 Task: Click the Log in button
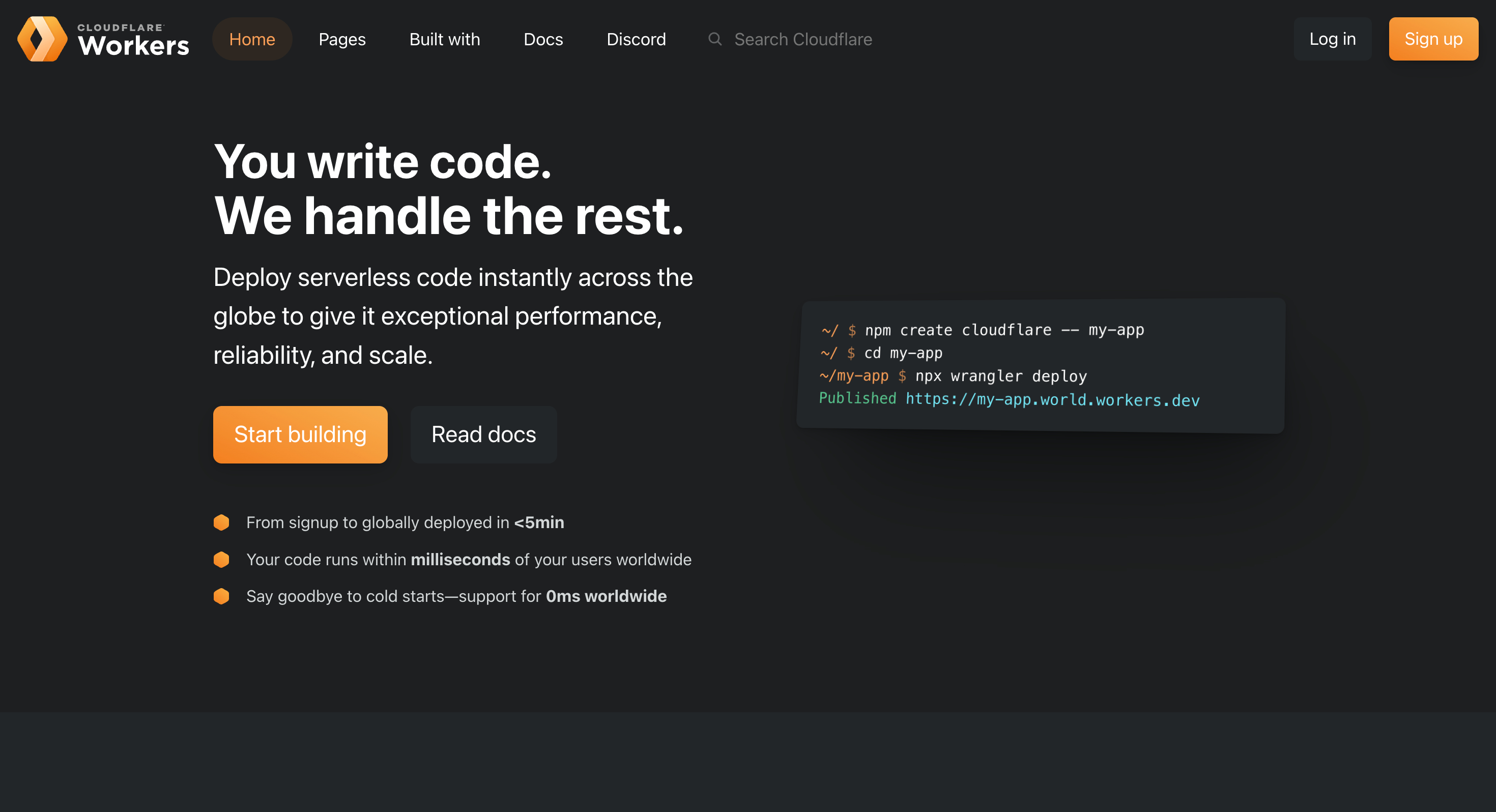(x=1332, y=38)
